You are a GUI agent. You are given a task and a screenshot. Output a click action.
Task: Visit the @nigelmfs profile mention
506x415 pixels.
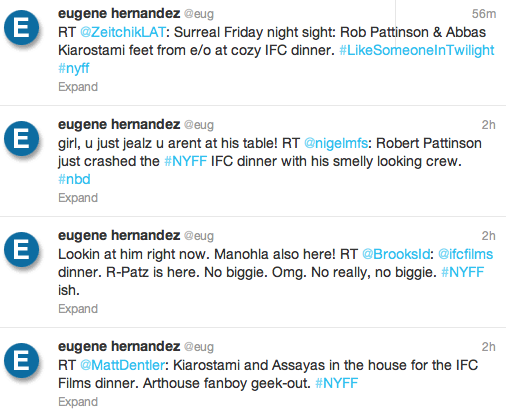[336, 143]
